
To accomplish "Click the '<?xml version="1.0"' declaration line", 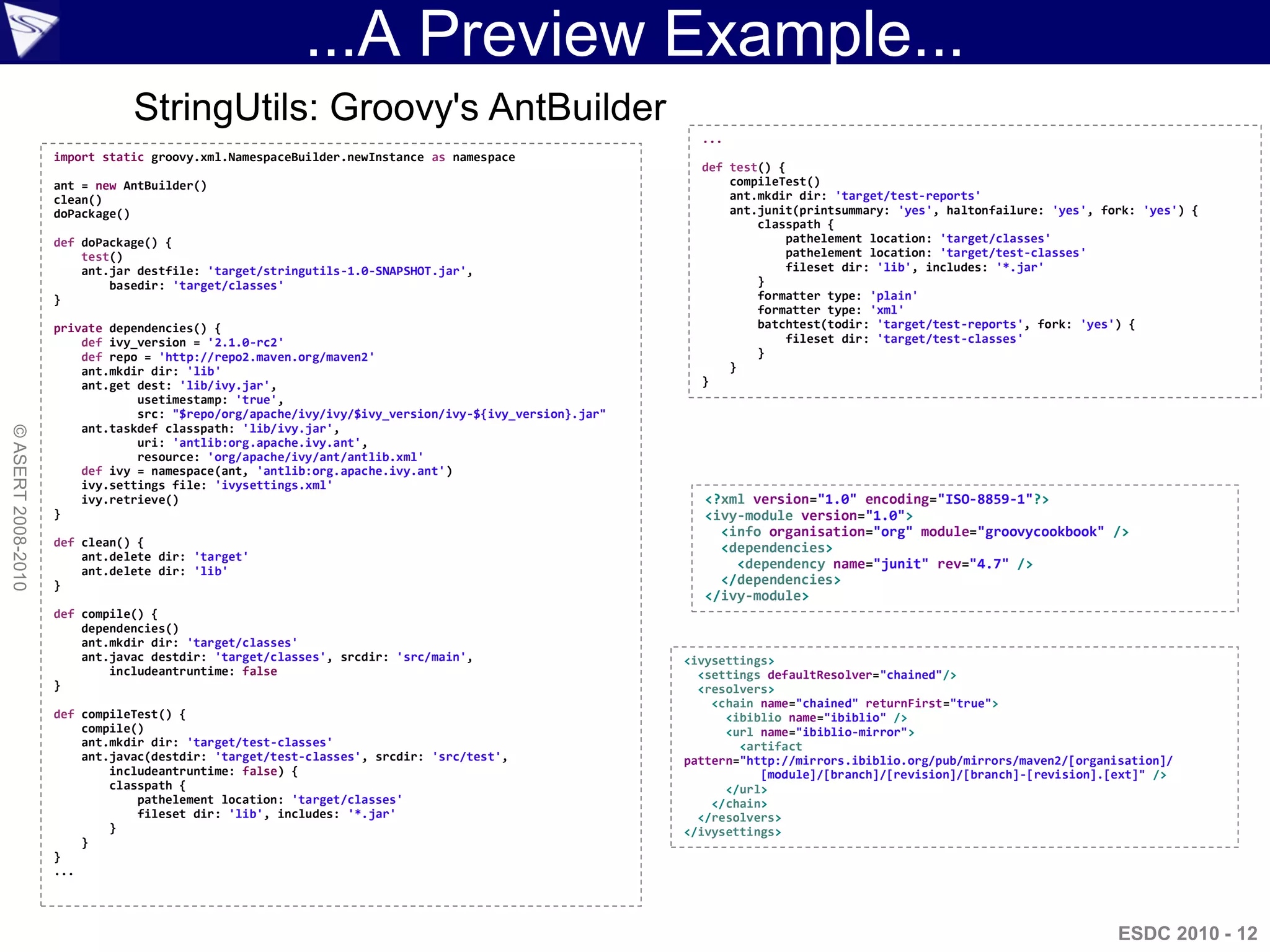I will pos(877,500).
